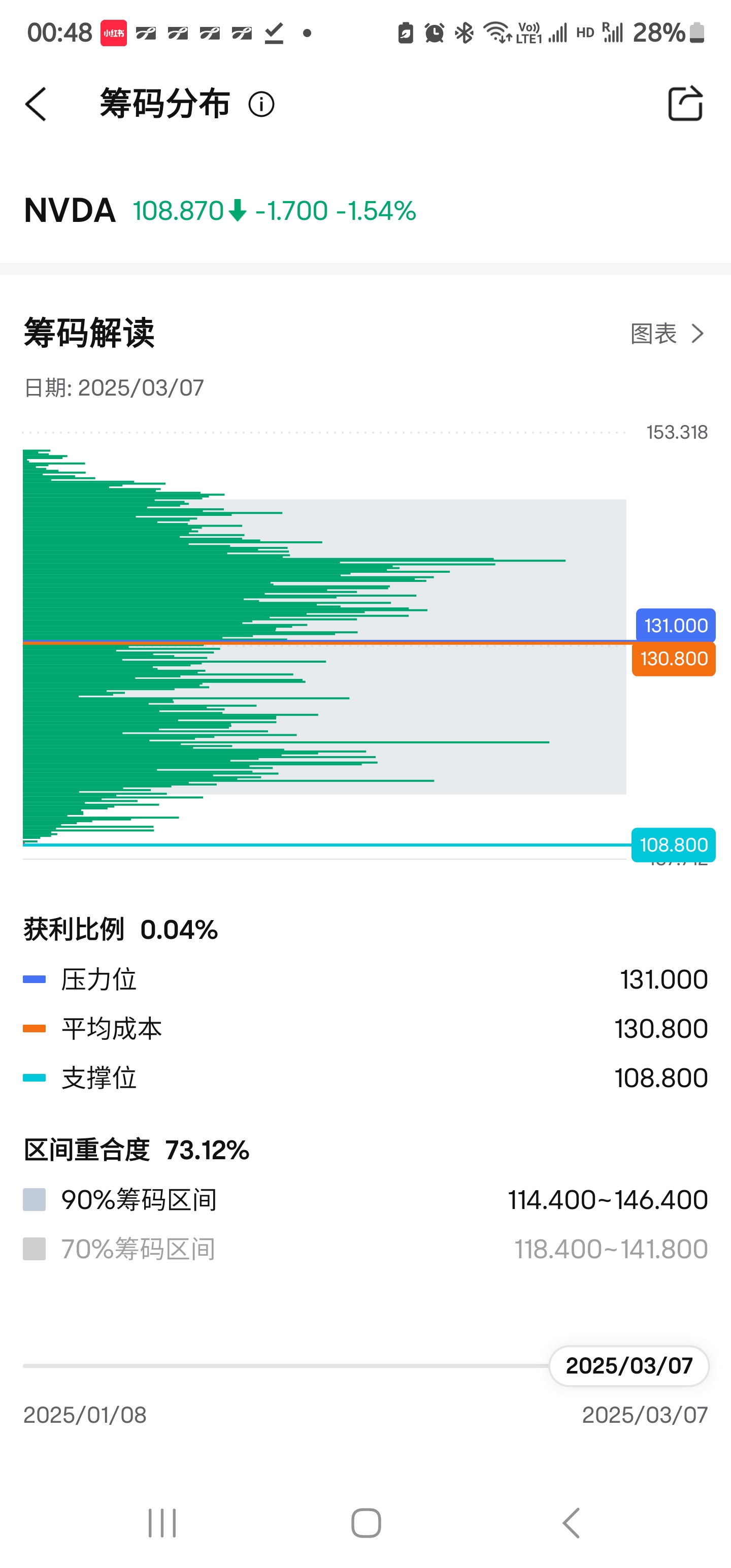731x1568 pixels.
Task: Tap the 108.800 support level tag
Action: [673, 845]
